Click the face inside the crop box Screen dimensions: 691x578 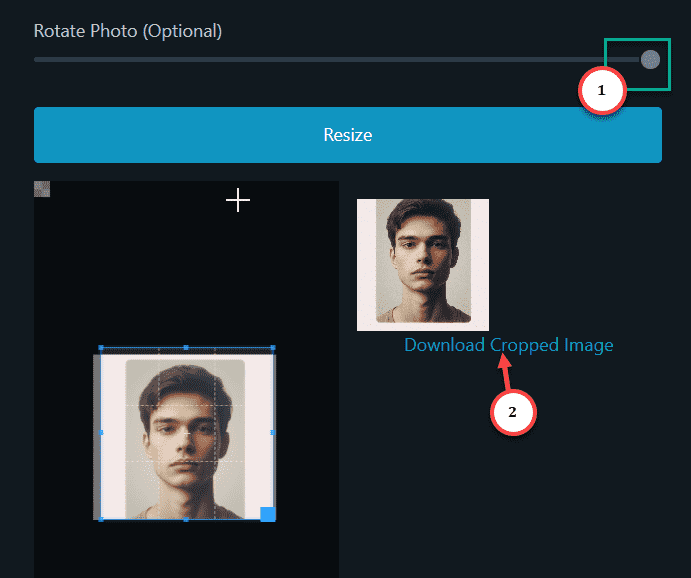click(187, 436)
